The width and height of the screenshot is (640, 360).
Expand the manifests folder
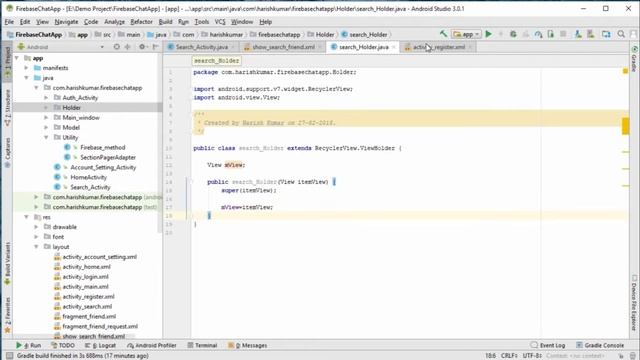click(26, 68)
